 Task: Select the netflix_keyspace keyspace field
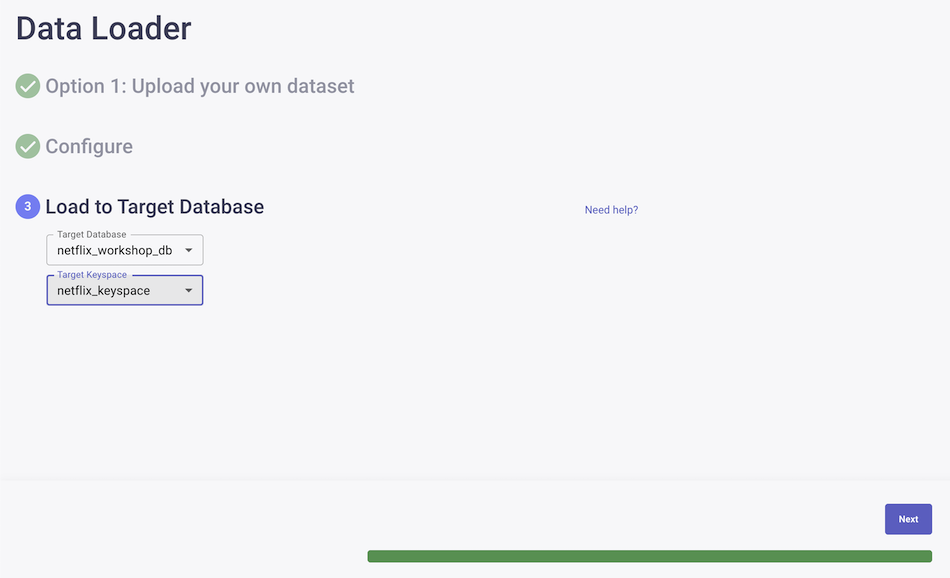point(125,290)
